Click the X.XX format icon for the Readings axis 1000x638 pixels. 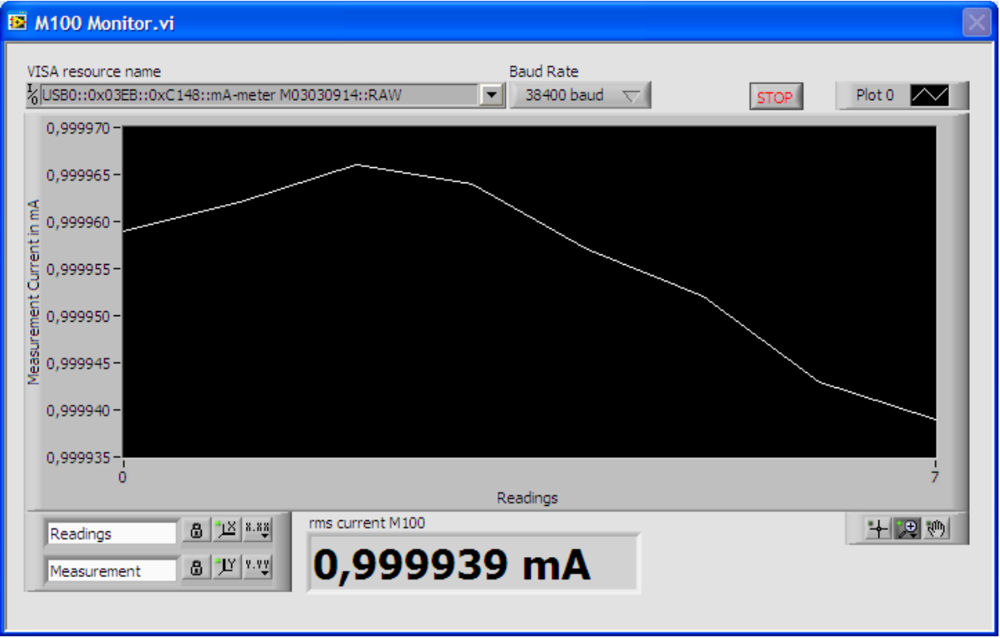256,530
